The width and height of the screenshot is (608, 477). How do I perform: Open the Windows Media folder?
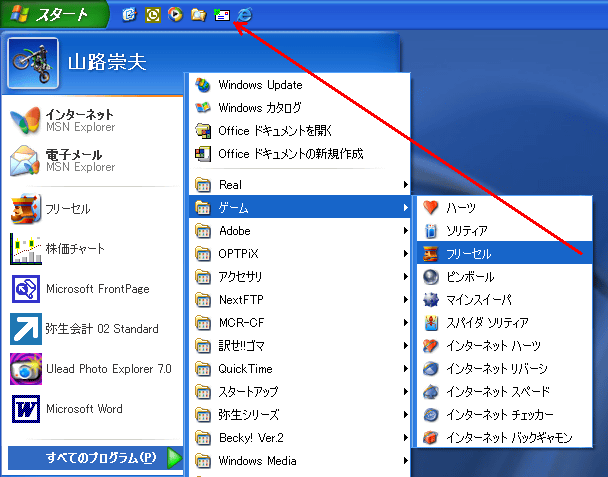pyautogui.click(x=299, y=461)
